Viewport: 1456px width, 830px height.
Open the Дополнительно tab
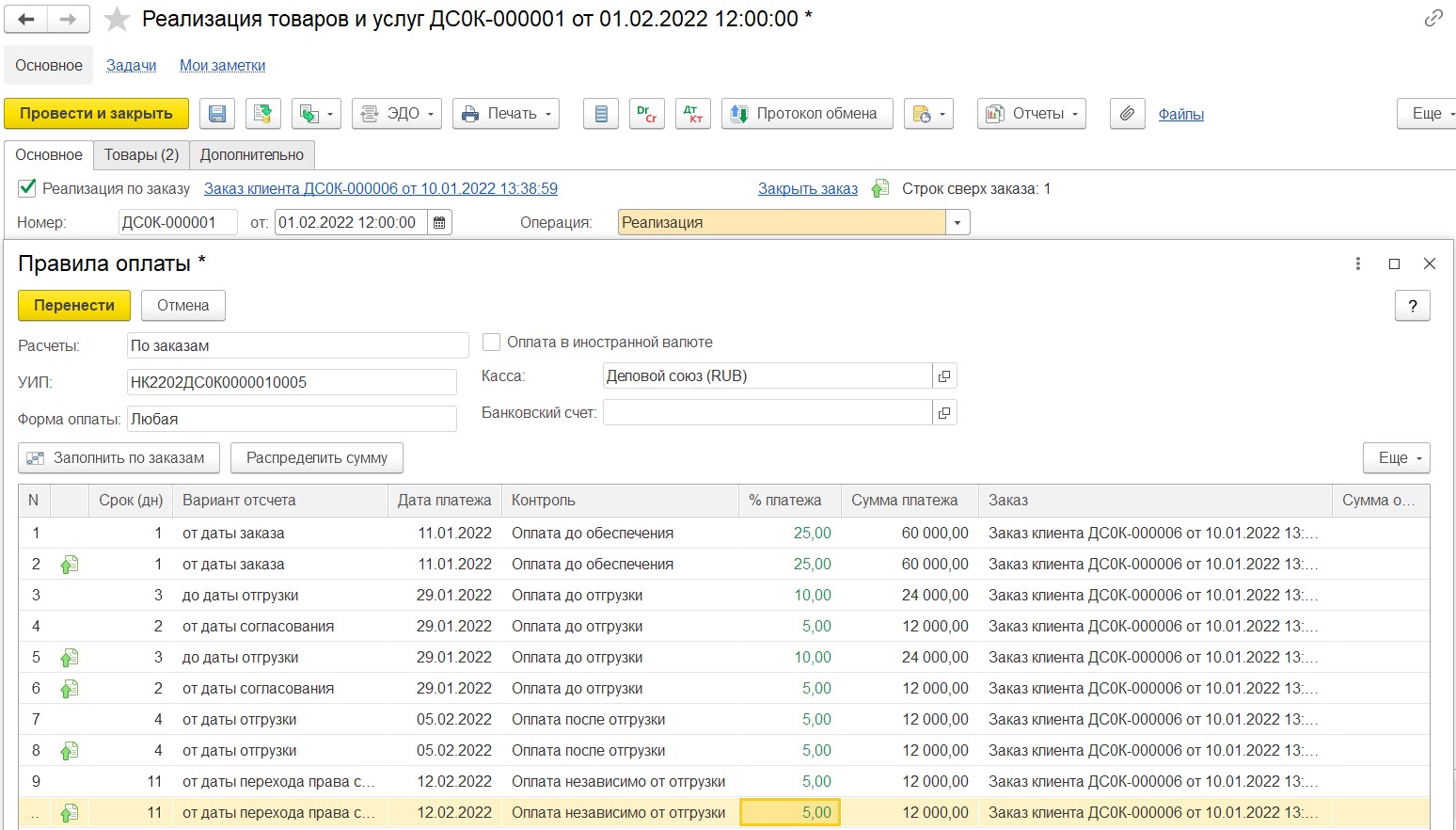pos(251,155)
